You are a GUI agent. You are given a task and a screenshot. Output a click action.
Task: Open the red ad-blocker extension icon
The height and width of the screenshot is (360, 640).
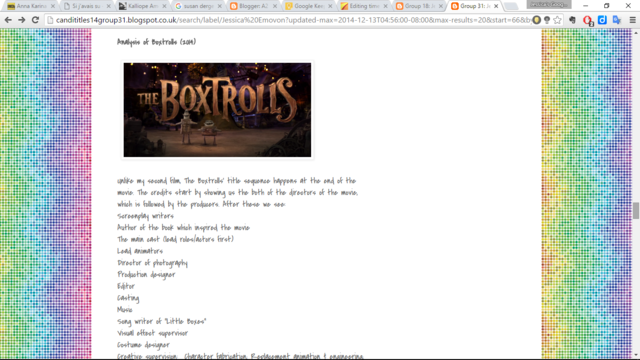(x=588, y=20)
